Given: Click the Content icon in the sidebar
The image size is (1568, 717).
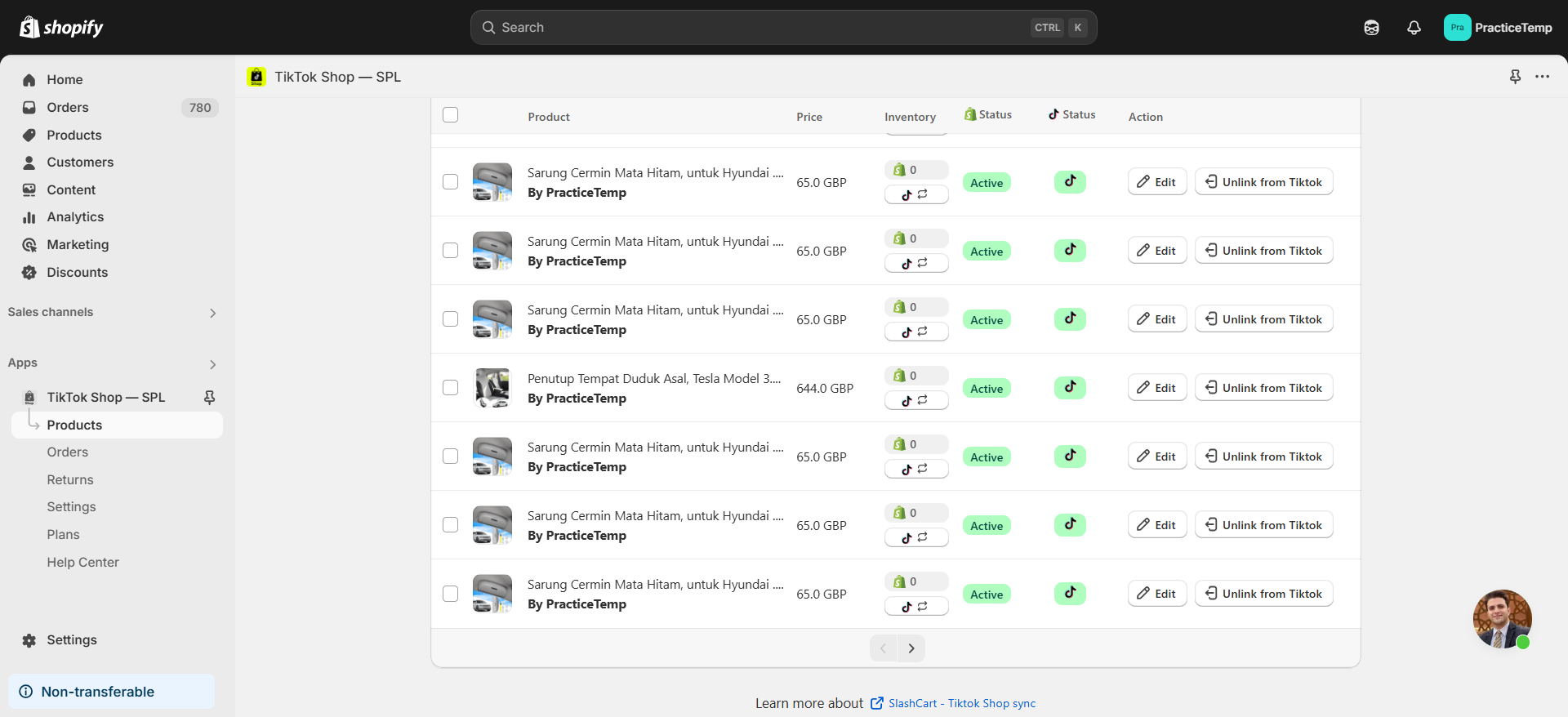Looking at the screenshot, I should coord(29,190).
